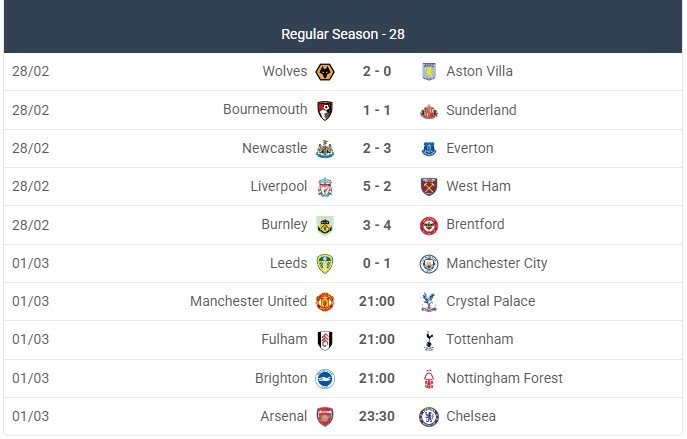The image size is (687, 439).
Task: Click the Liverpool club crest
Action: pyautogui.click(x=325, y=187)
